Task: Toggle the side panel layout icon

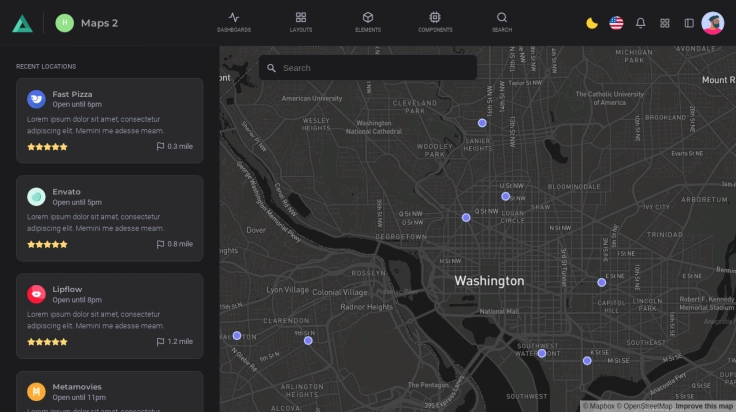Action: [x=689, y=23]
